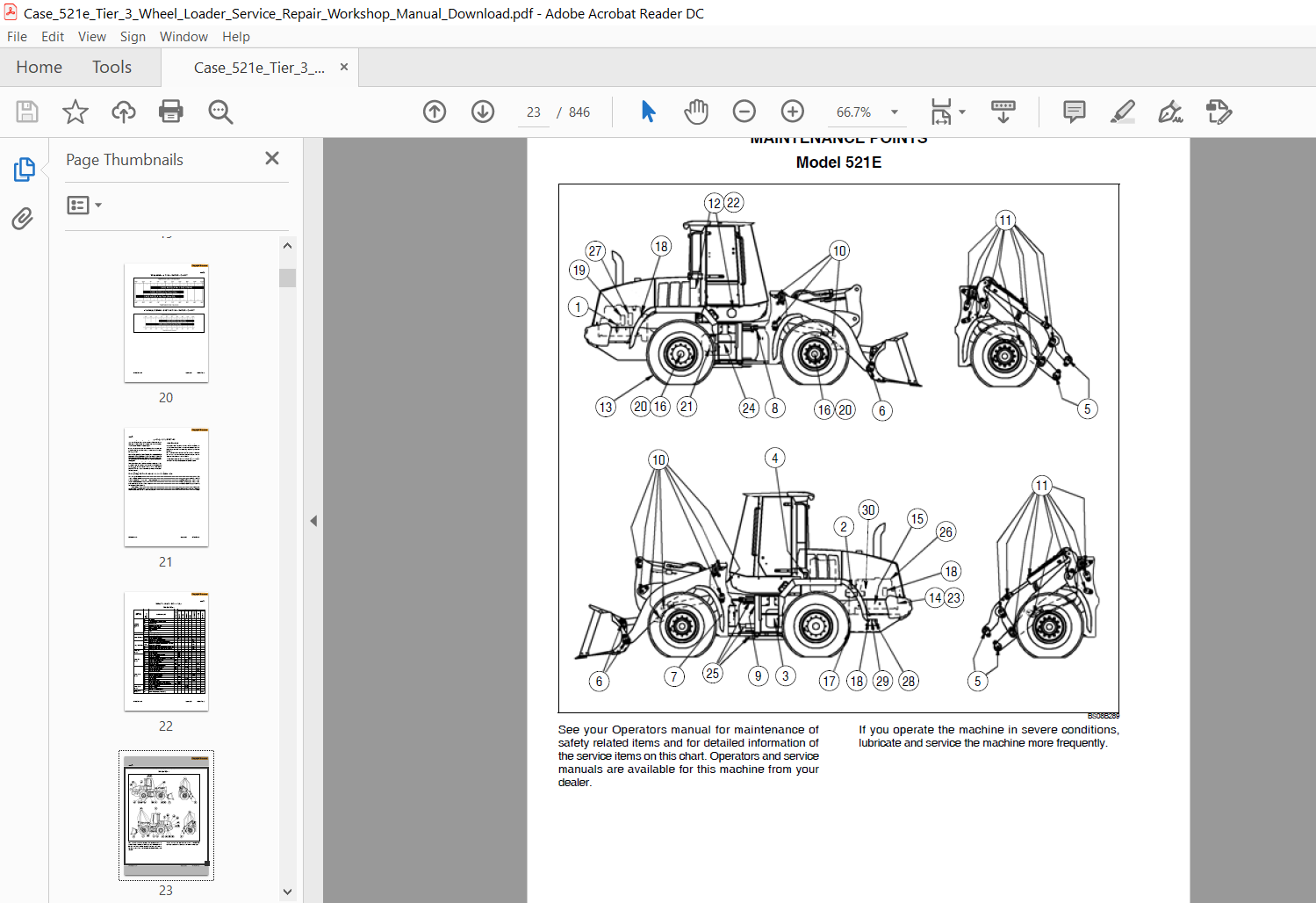Select the Highlight text pen tool
The image size is (1316, 903).
point(1123,112)
